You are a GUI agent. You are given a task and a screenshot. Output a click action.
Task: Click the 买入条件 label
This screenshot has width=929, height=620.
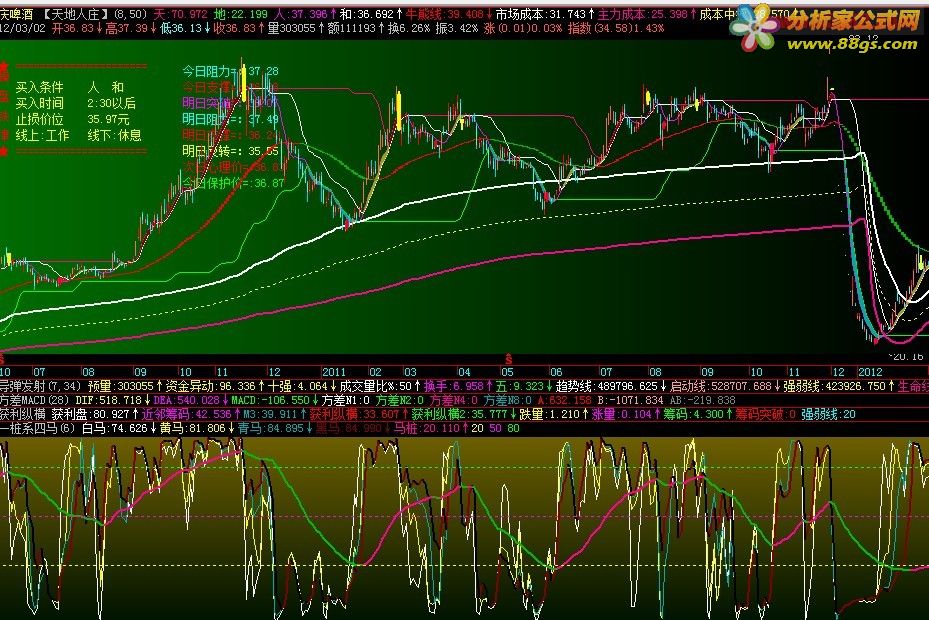[x=39, y=88]
